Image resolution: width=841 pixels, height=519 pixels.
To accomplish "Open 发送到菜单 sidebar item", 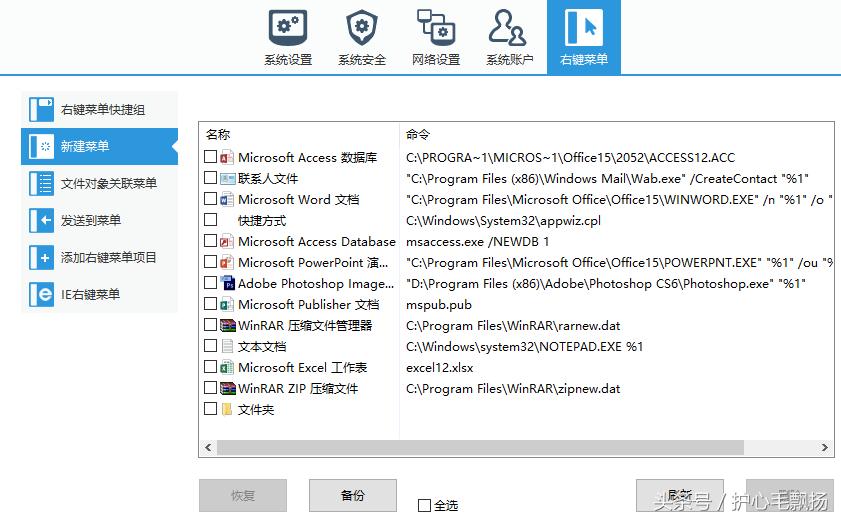I will coord(99,220).
